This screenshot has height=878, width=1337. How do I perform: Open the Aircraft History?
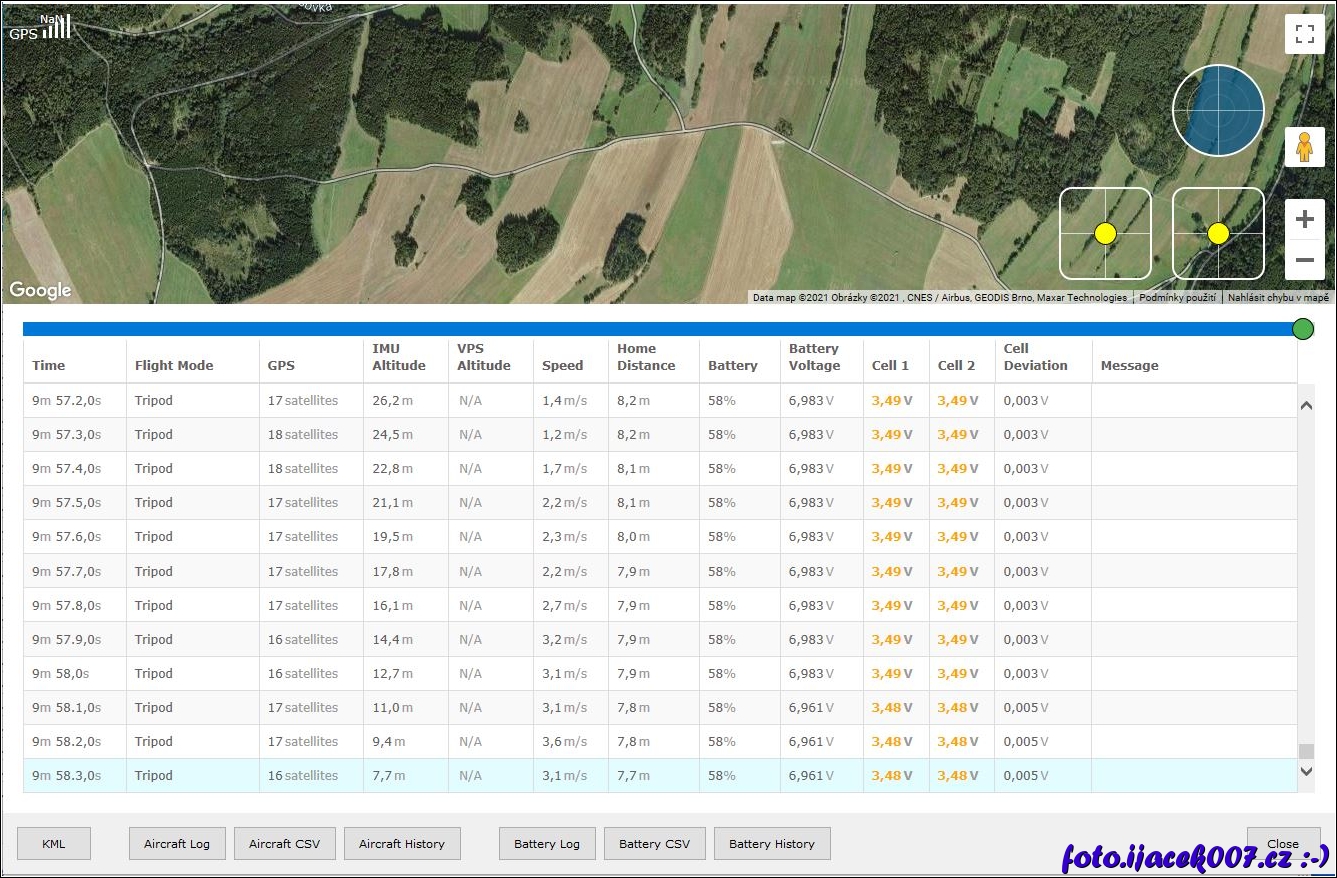[402, 844]
